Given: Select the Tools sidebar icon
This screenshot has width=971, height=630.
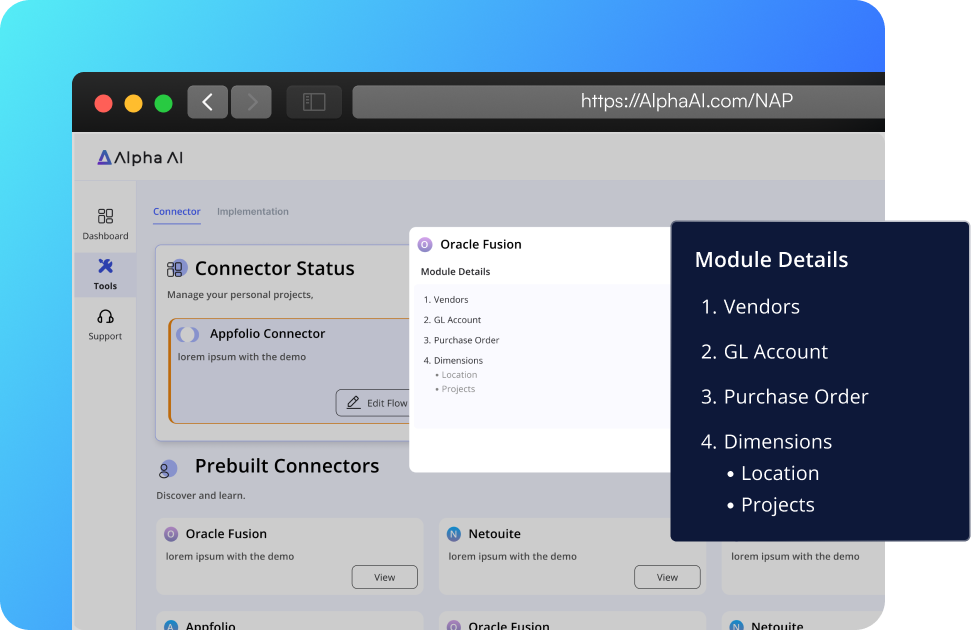Looking at the screenshot, I should point(105,266).
